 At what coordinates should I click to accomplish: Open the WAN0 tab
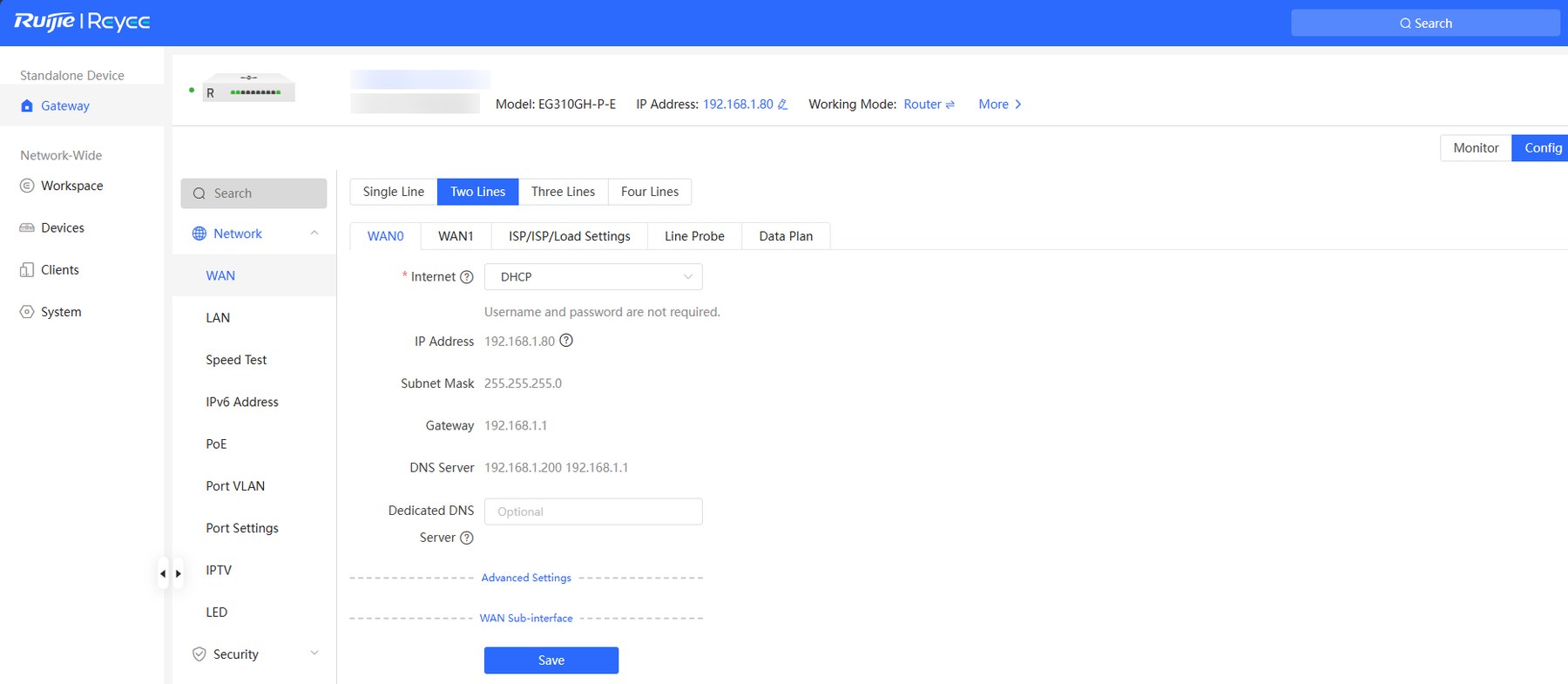385,236
